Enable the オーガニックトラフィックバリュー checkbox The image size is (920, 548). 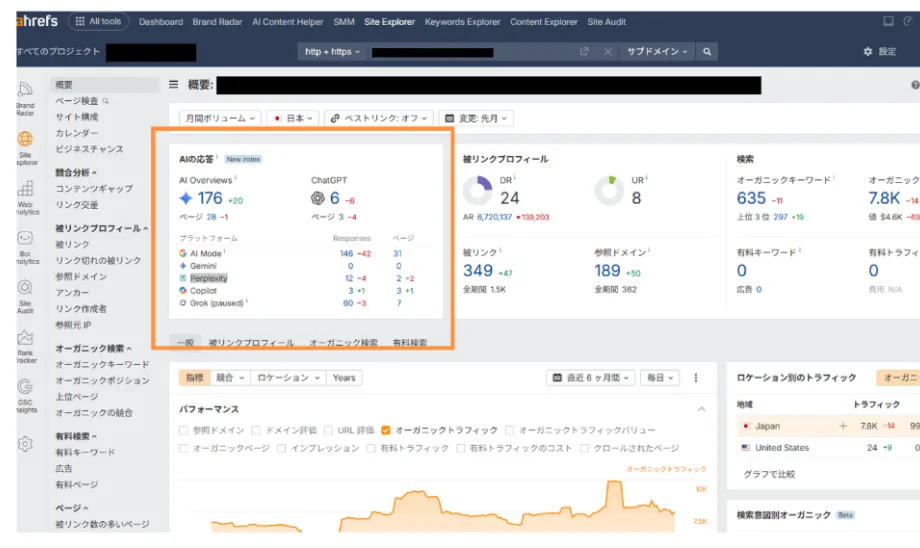(509, 430)
